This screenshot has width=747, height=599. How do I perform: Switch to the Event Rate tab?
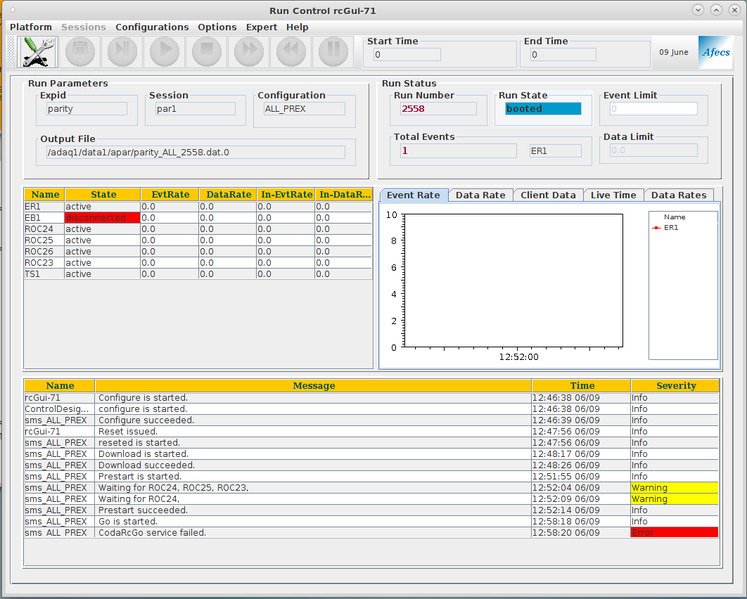pyautogui.click(x=414, y=195)
